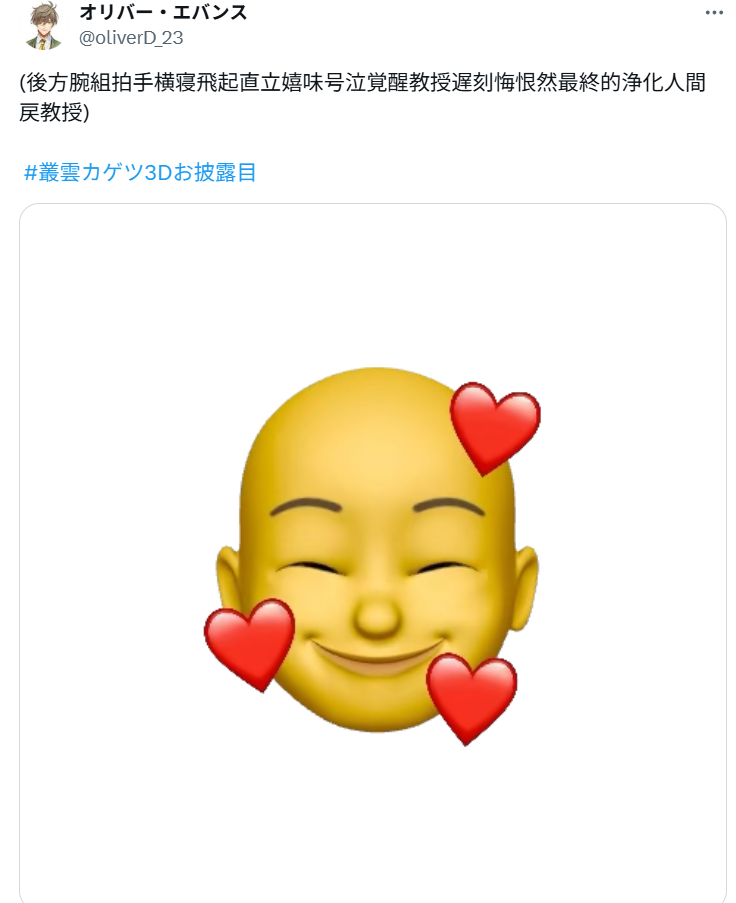The height and width of the screenshot is (903, 736).
Task: Open the three-dot more options menu
Action: [x=714, y=12]
